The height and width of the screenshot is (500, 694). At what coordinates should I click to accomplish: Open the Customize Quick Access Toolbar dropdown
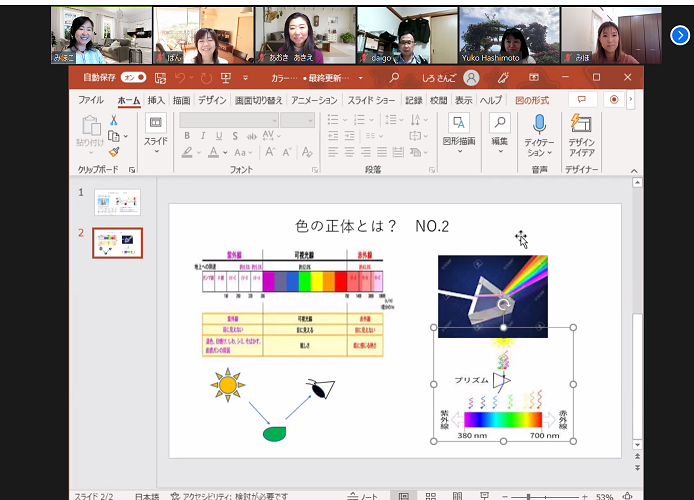click(245, 78)
